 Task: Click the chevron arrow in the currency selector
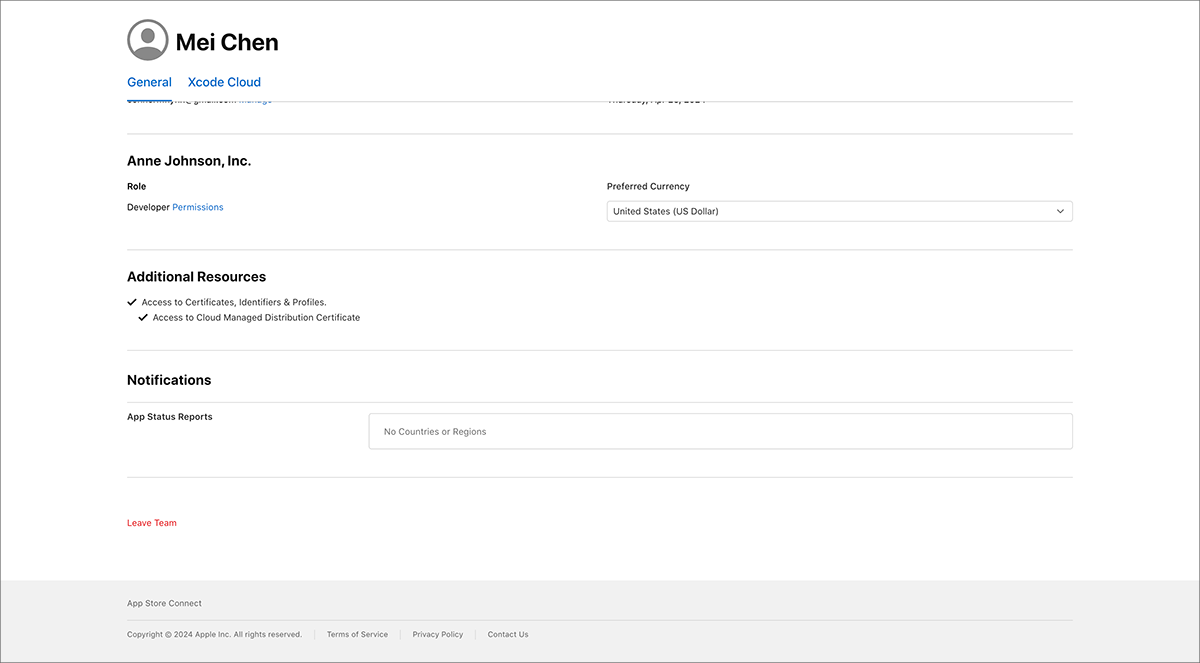coord(1060,211)
